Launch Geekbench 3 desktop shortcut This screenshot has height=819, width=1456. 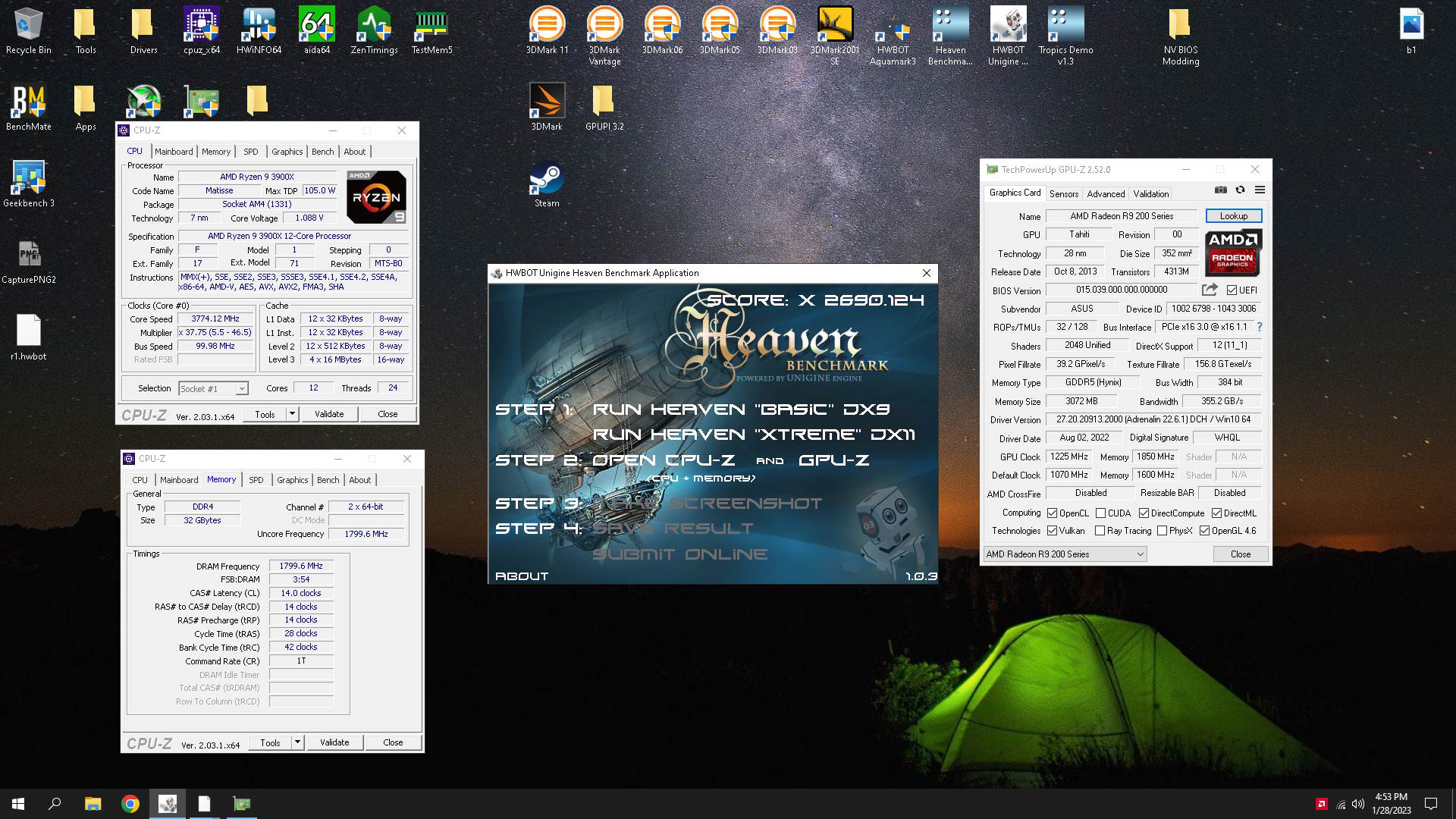[x=28, y=184]
